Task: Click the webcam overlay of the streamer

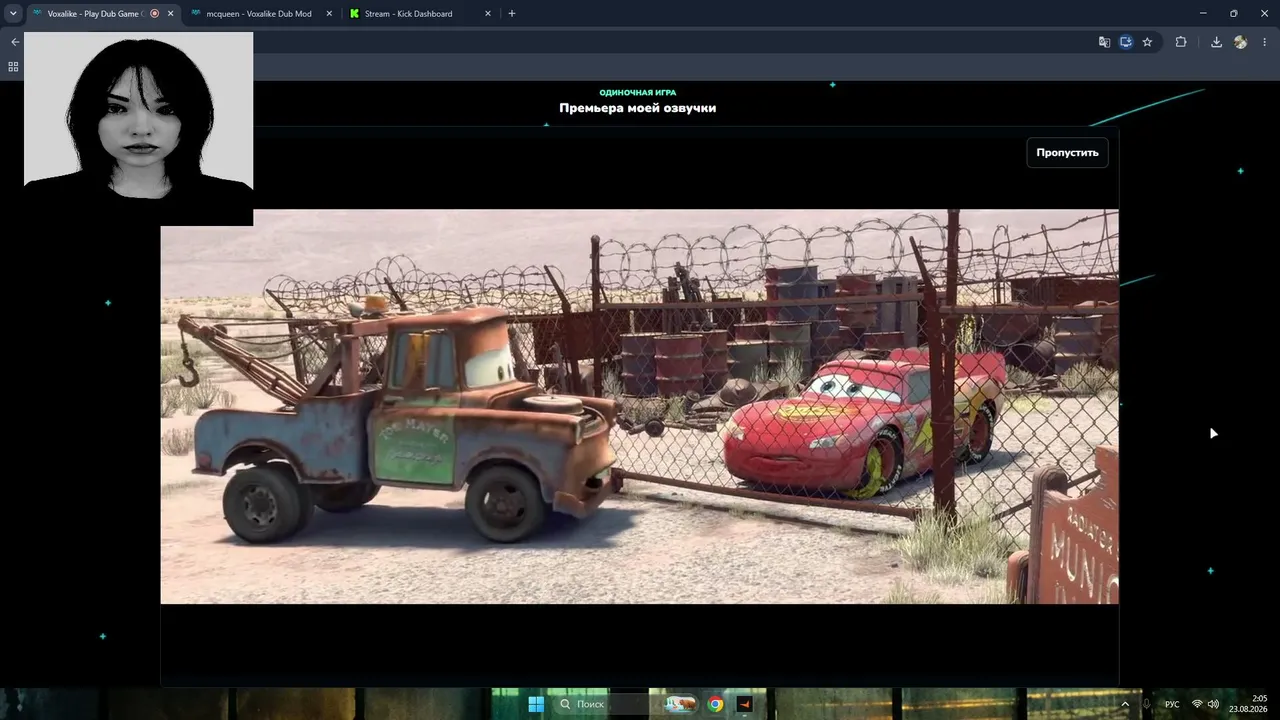Action: click(138, 128)
